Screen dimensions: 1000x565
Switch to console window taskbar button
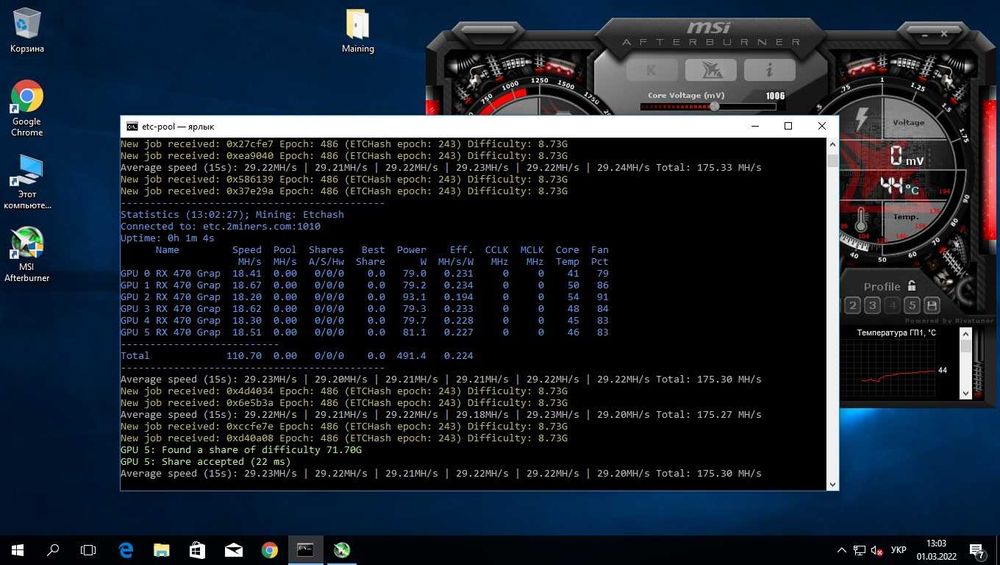pyautogui.click(x=305, y=550)
